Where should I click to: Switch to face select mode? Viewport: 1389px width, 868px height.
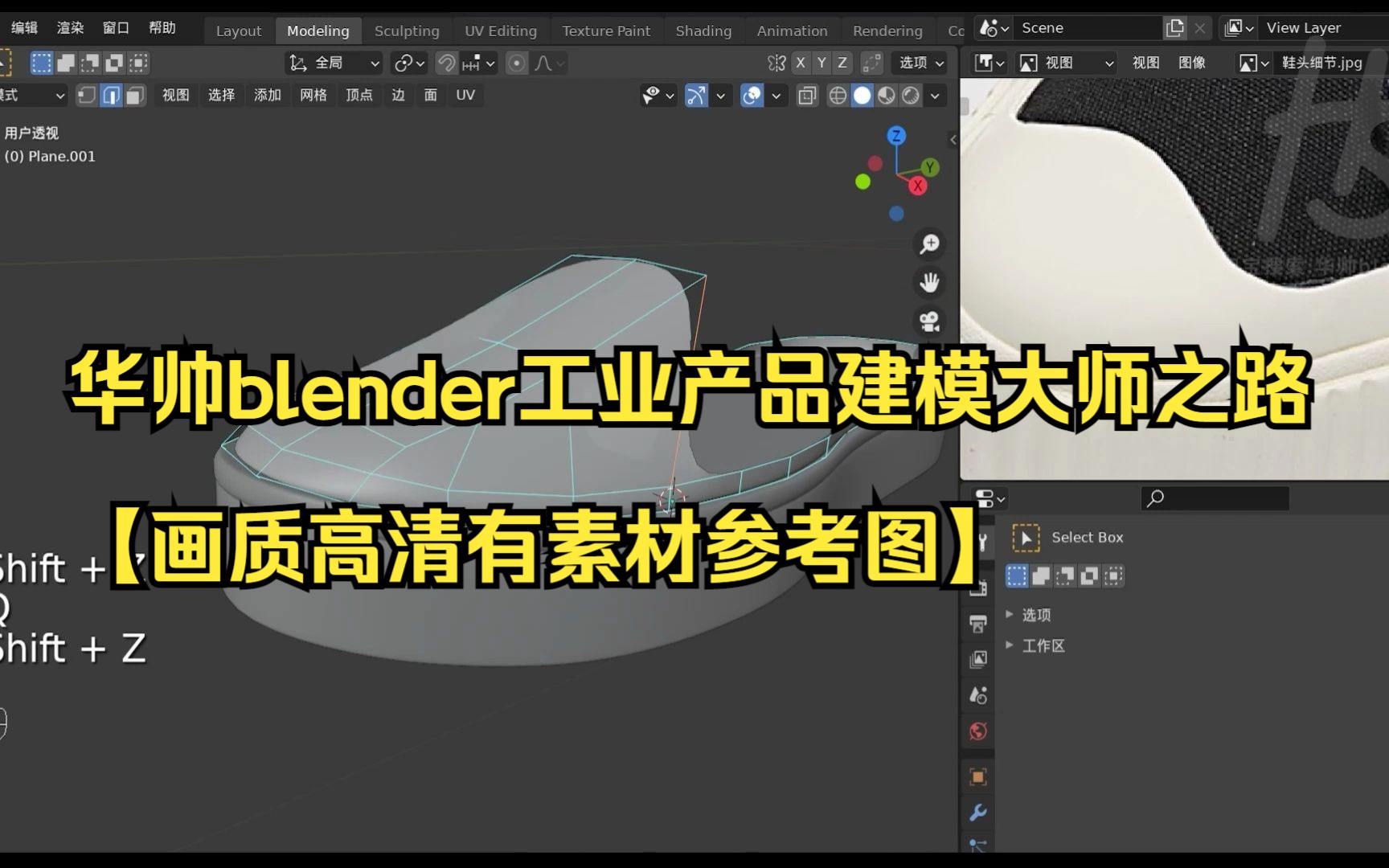click(135, 96)
